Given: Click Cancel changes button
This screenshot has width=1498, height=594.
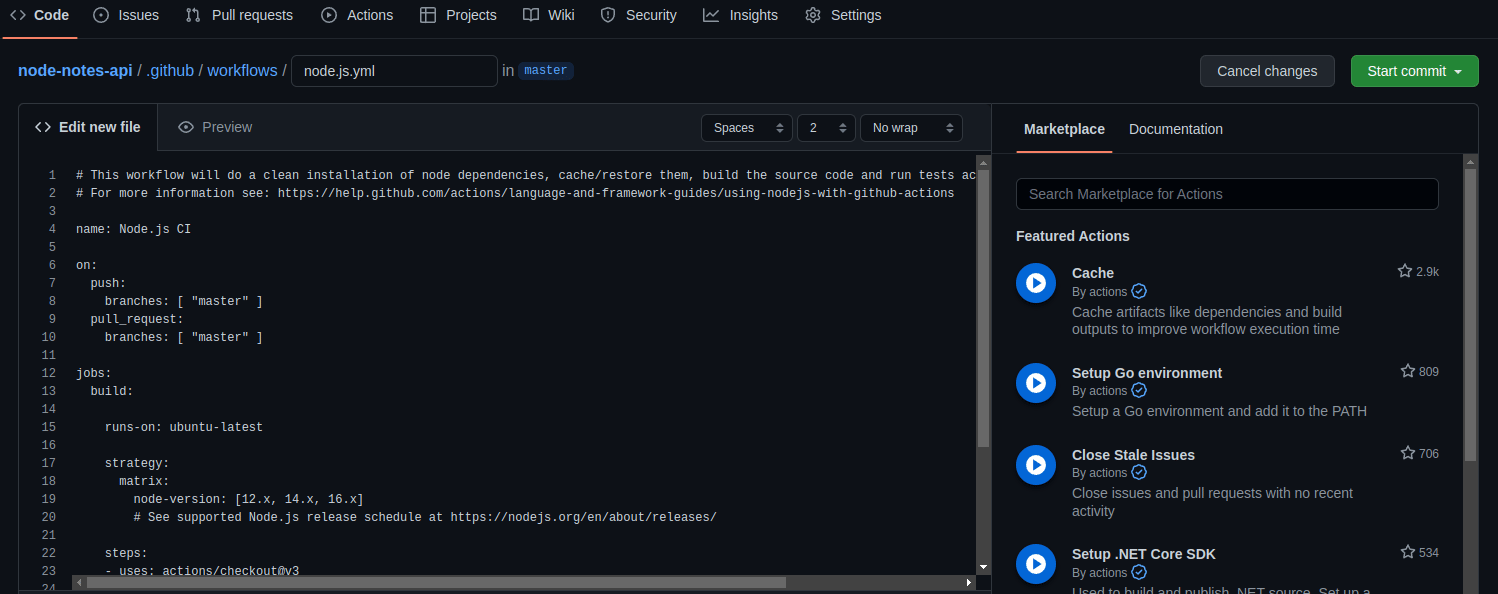Looking at the screenshot, I should 1267,71.
